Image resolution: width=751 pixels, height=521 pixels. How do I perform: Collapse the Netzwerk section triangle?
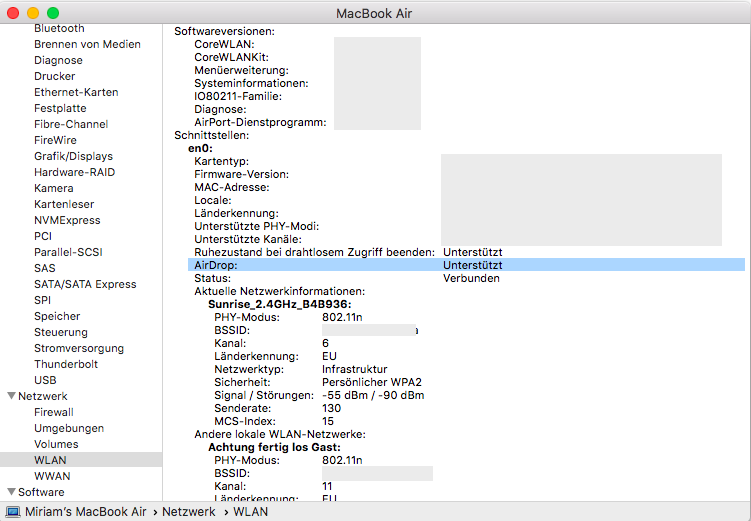[11, 396]
